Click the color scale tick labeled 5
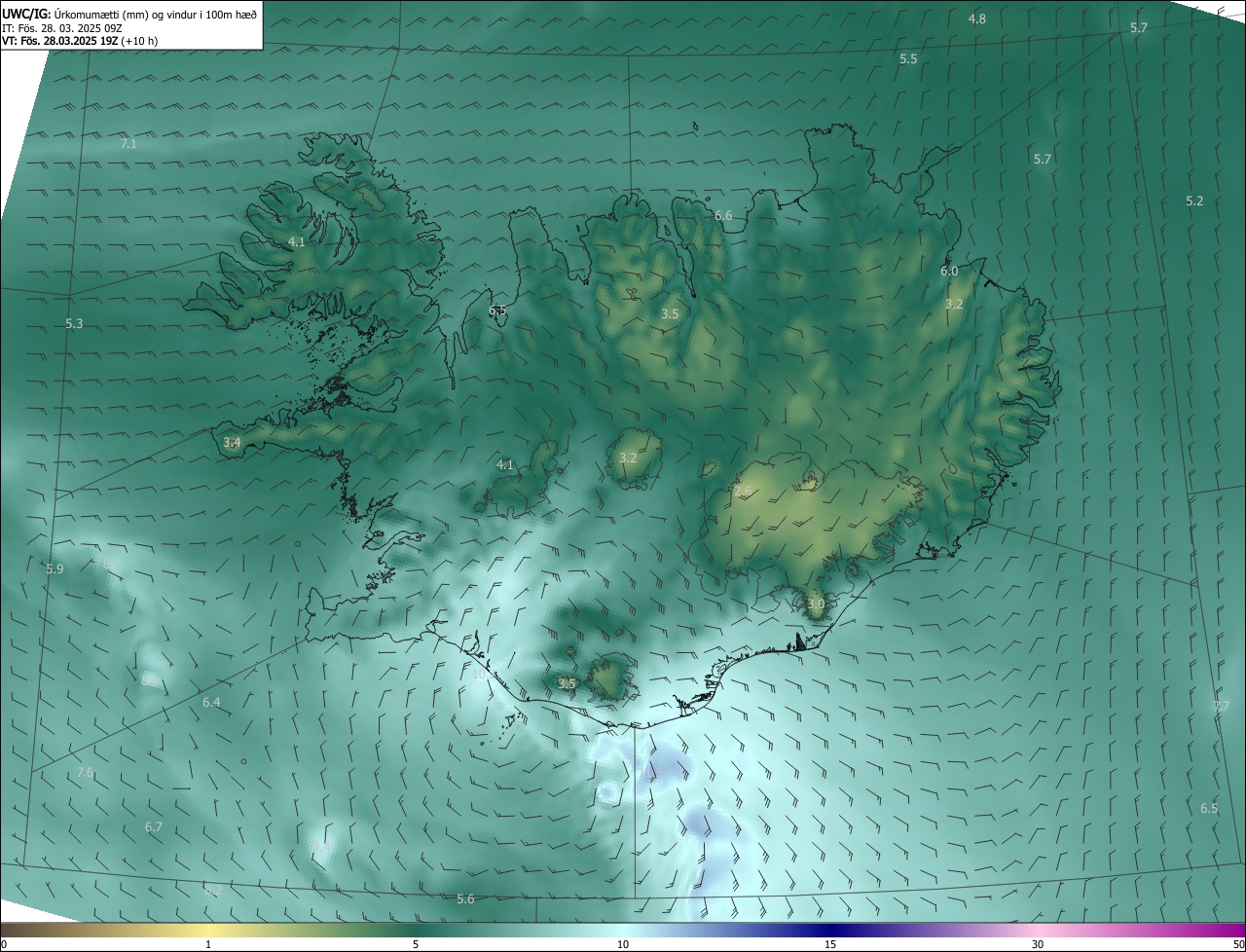Viewport: 1246px width, 952px height. click(416, 944)
